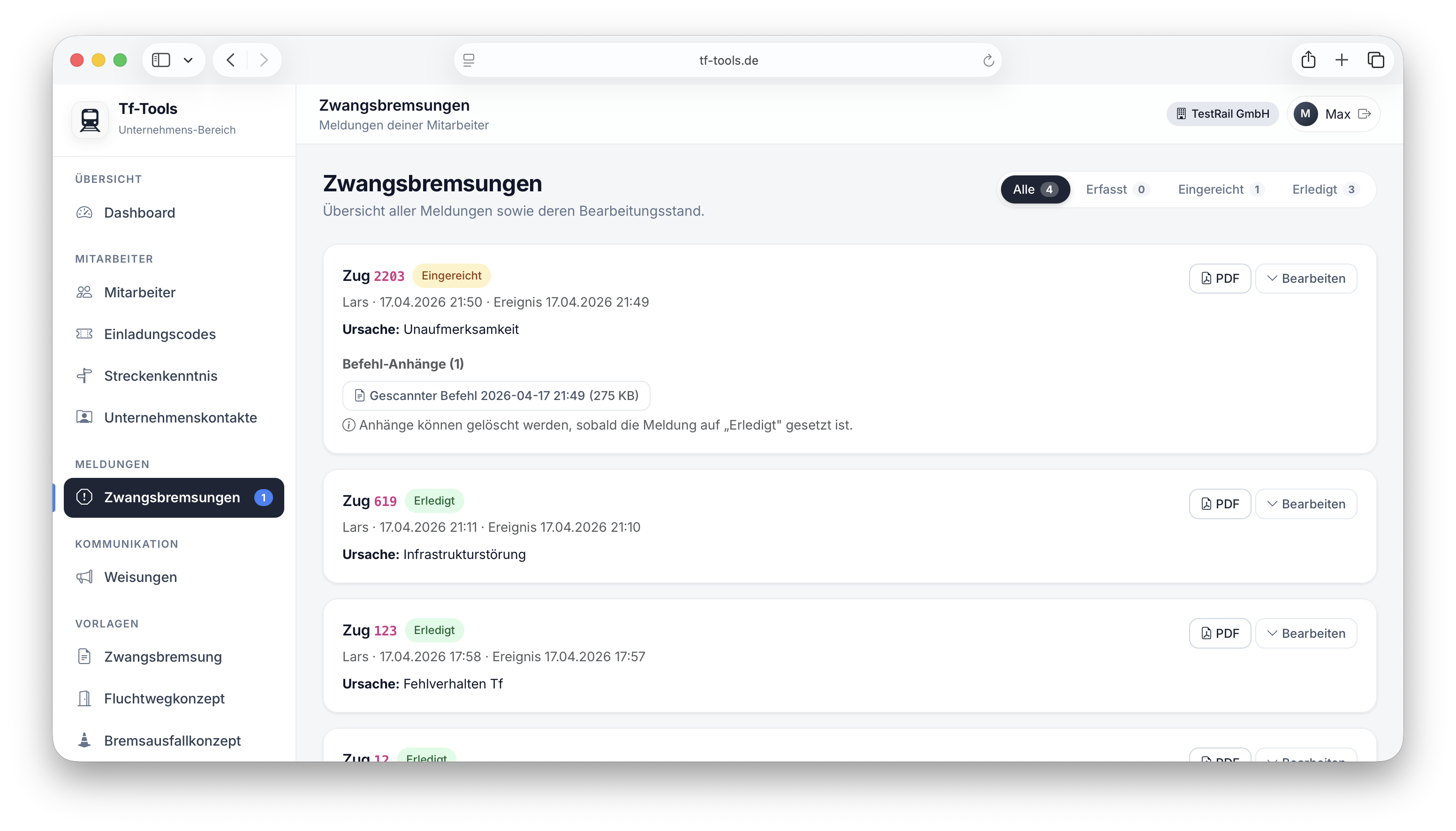Open Dashboard via its gauge icon
The image size is (1456, 831).
tap(84, 213)
